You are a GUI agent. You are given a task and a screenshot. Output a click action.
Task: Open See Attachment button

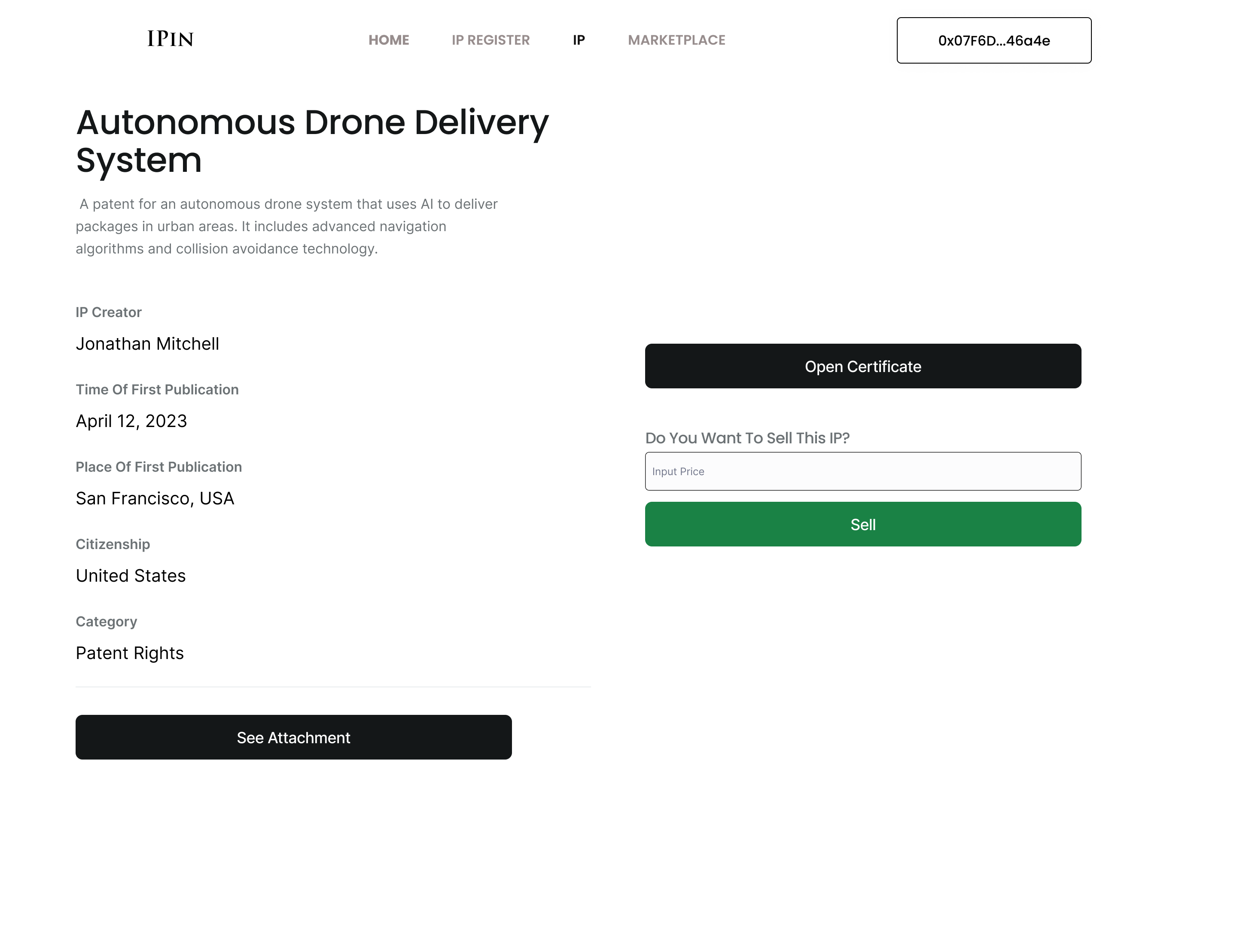click(293, 737)
